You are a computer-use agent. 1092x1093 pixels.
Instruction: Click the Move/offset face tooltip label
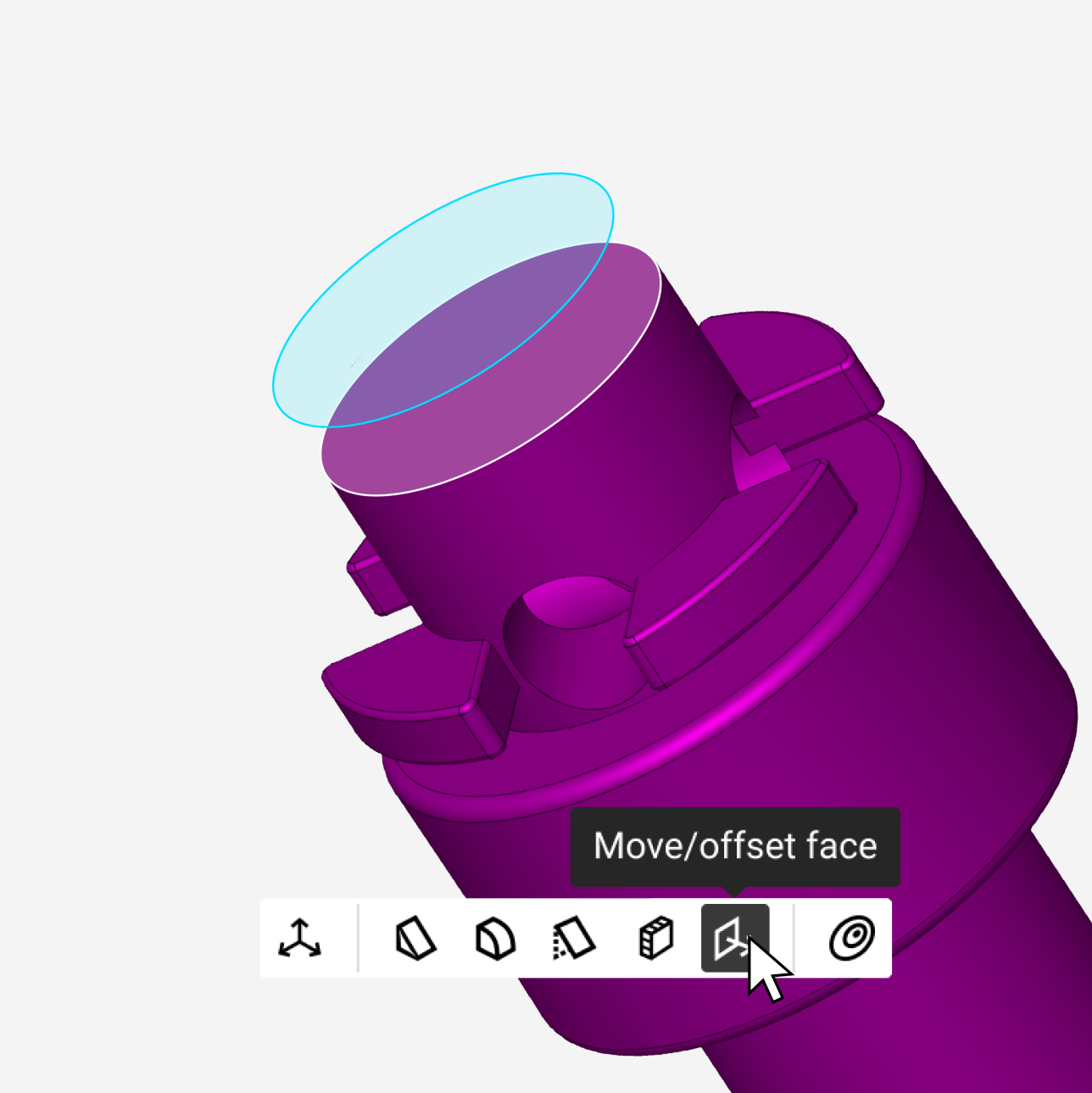(735, 846)
